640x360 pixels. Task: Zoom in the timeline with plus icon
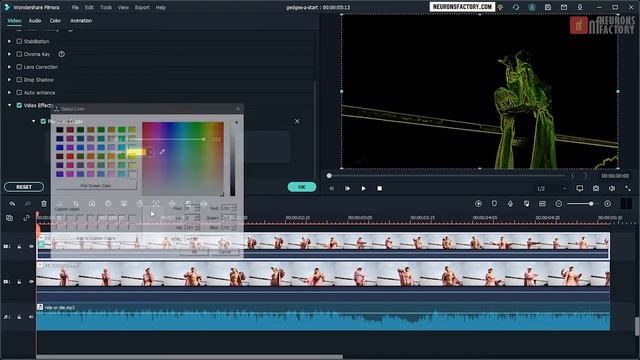tap(607, 204)
